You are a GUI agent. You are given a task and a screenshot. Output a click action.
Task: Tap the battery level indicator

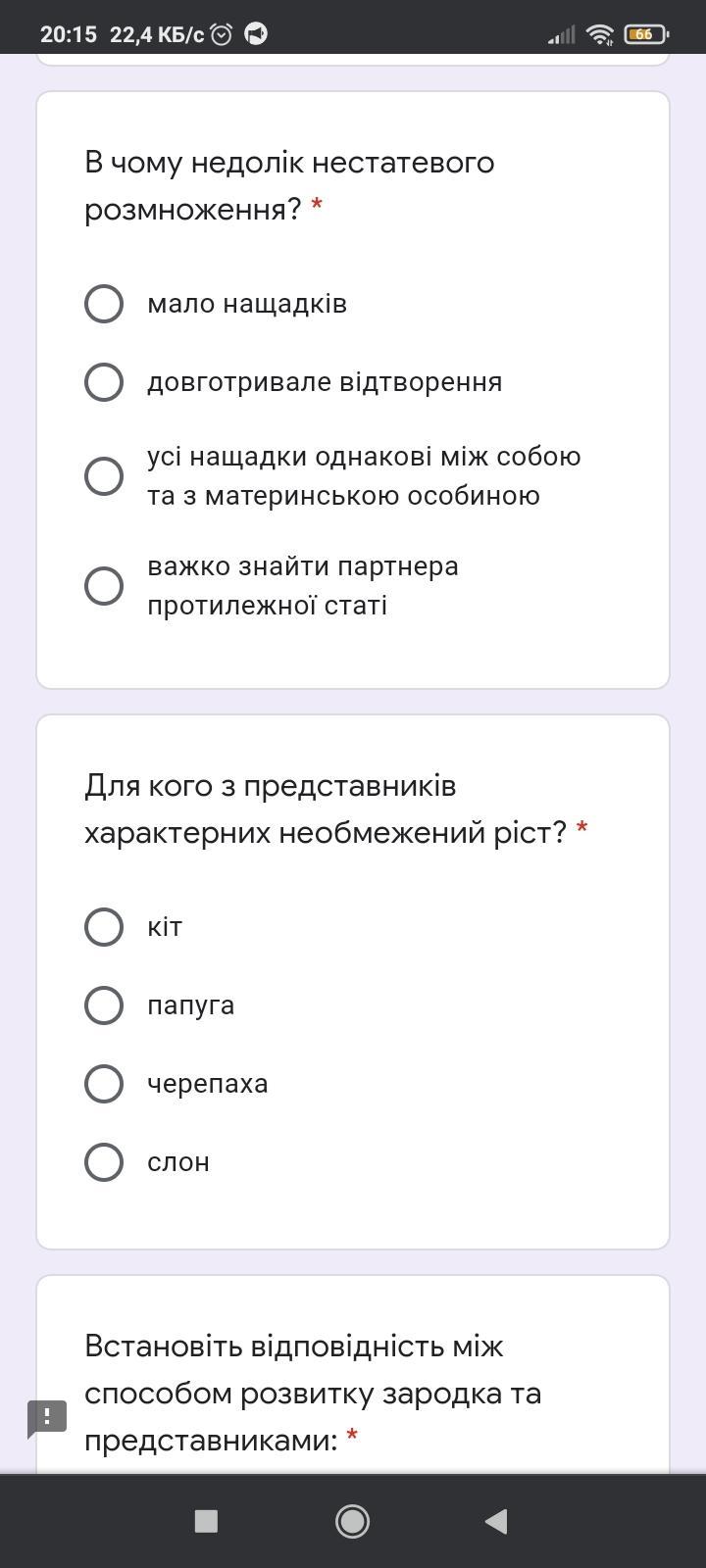[x=645, y=34]
